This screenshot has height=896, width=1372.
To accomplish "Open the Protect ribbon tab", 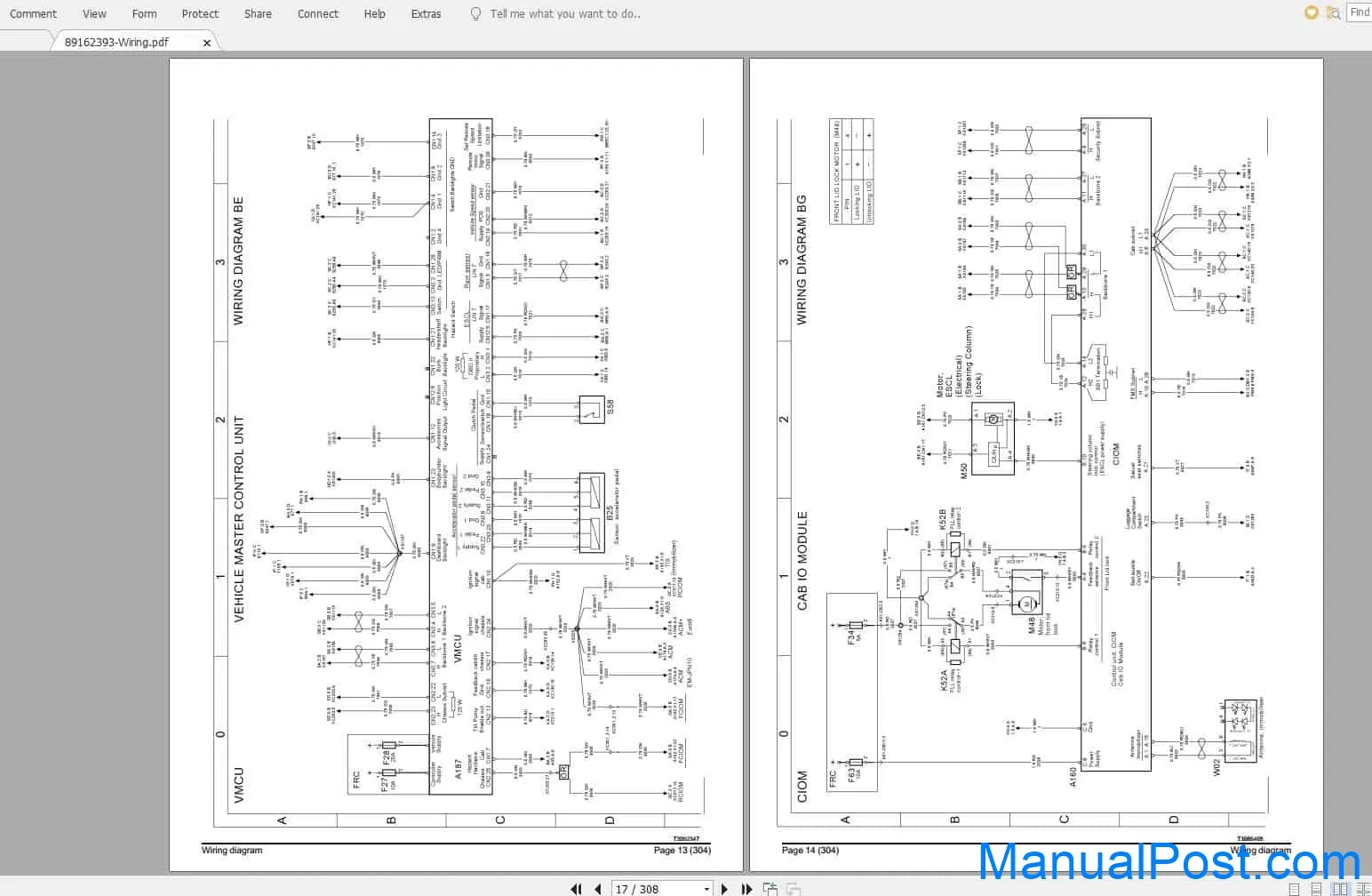I will click(200, 13).
